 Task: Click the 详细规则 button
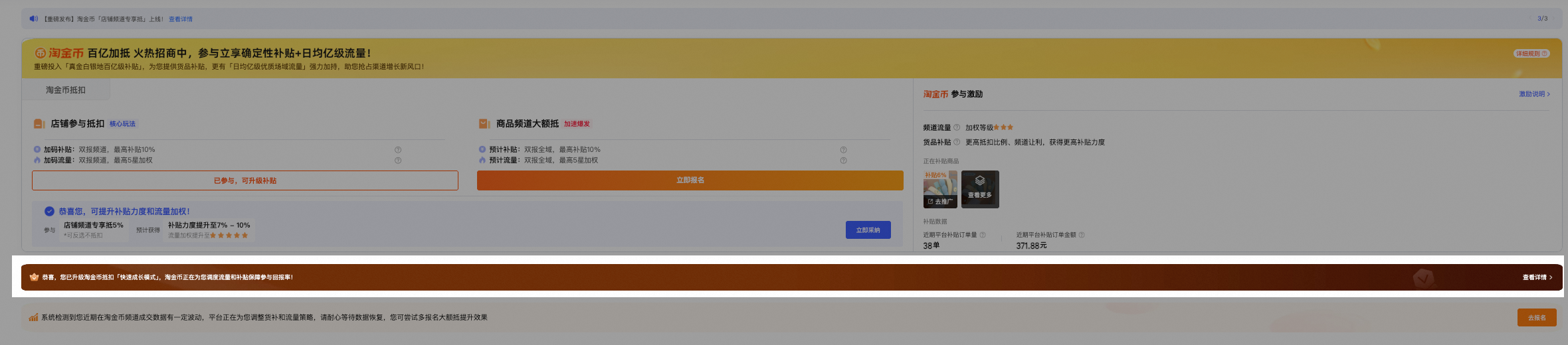point(1532,54)
